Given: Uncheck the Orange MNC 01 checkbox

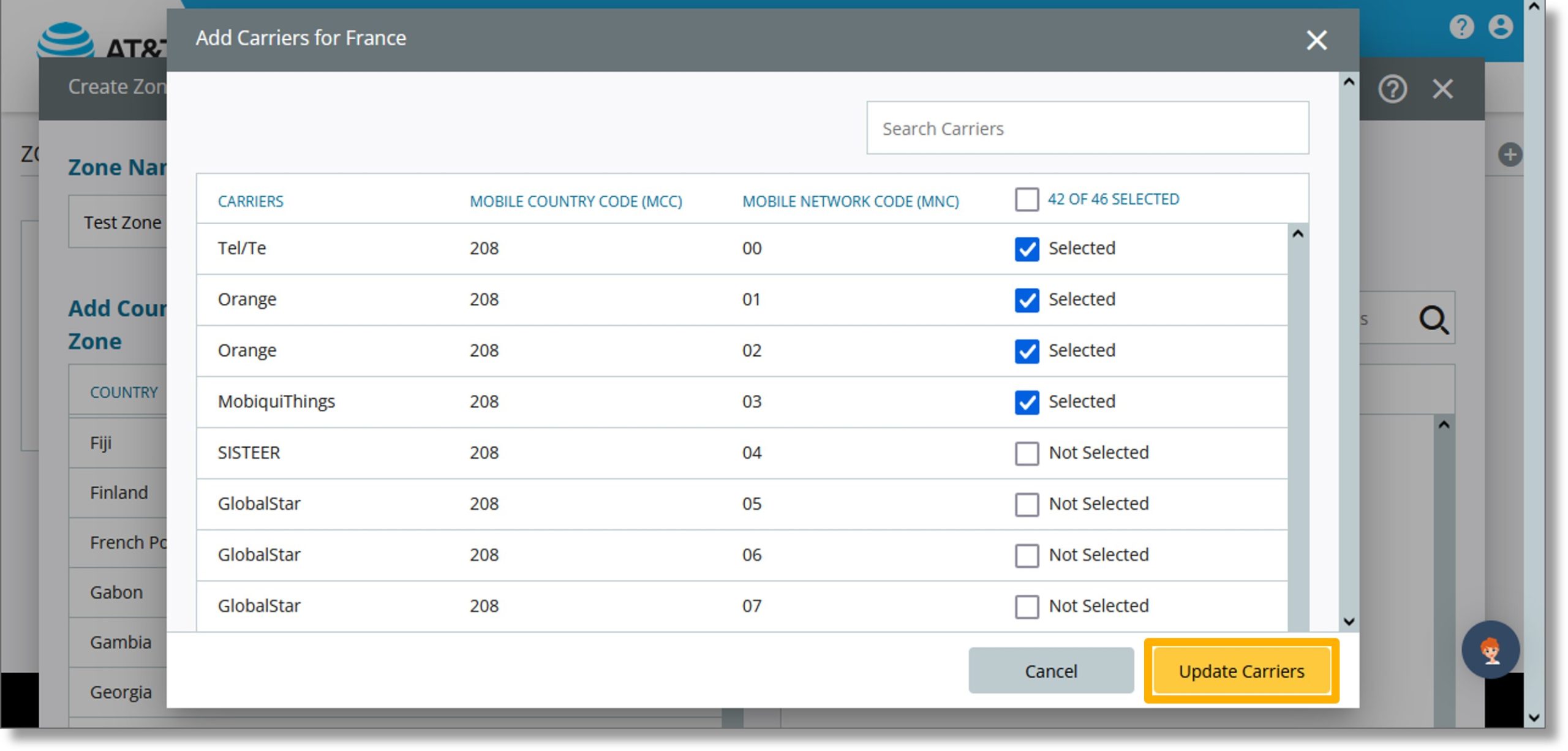Looking at the screenshot, I should [x=1027, y=300].
